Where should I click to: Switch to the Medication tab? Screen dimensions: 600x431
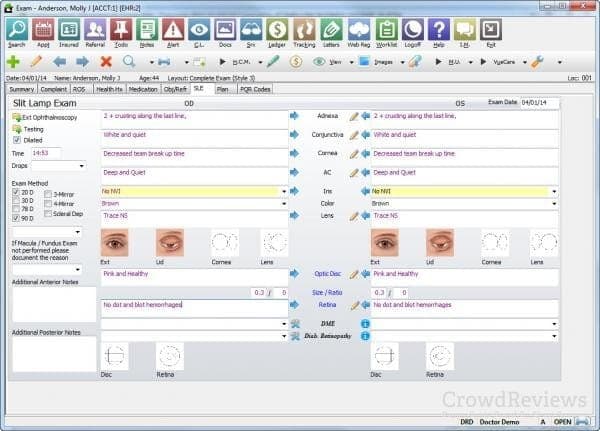point(141,88)
